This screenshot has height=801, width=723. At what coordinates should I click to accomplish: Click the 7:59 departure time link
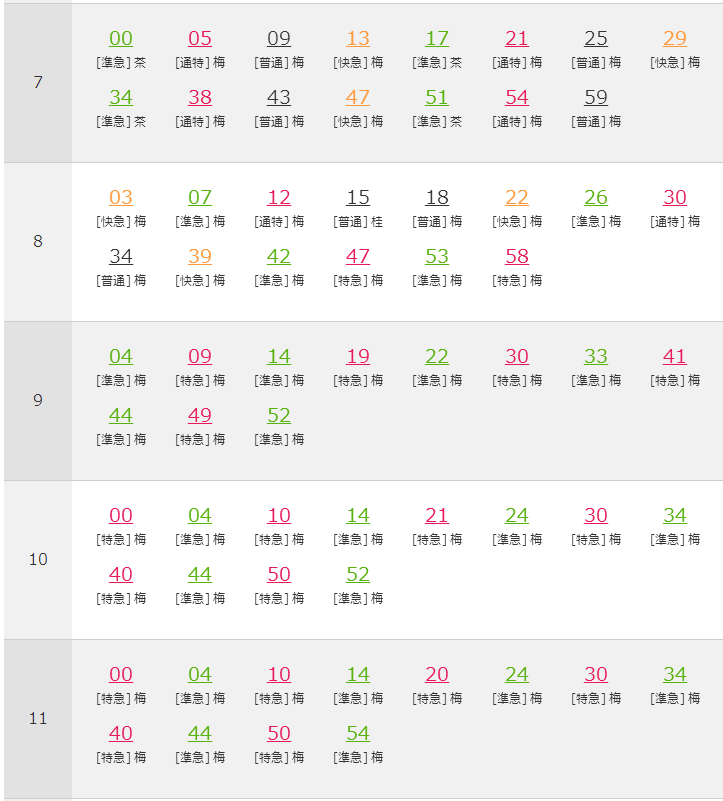596,98
